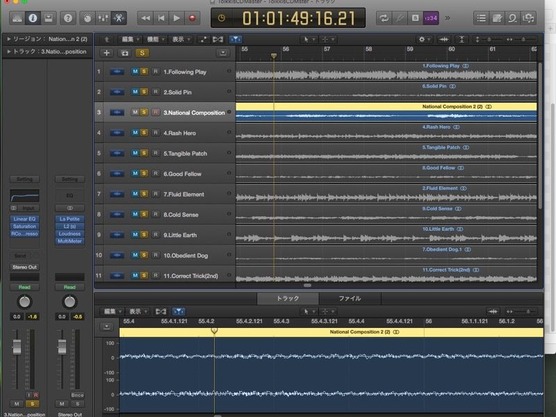Open the Loop Browser button
Image resolution: width=556 pixels, height=417 pixels.
512,18
